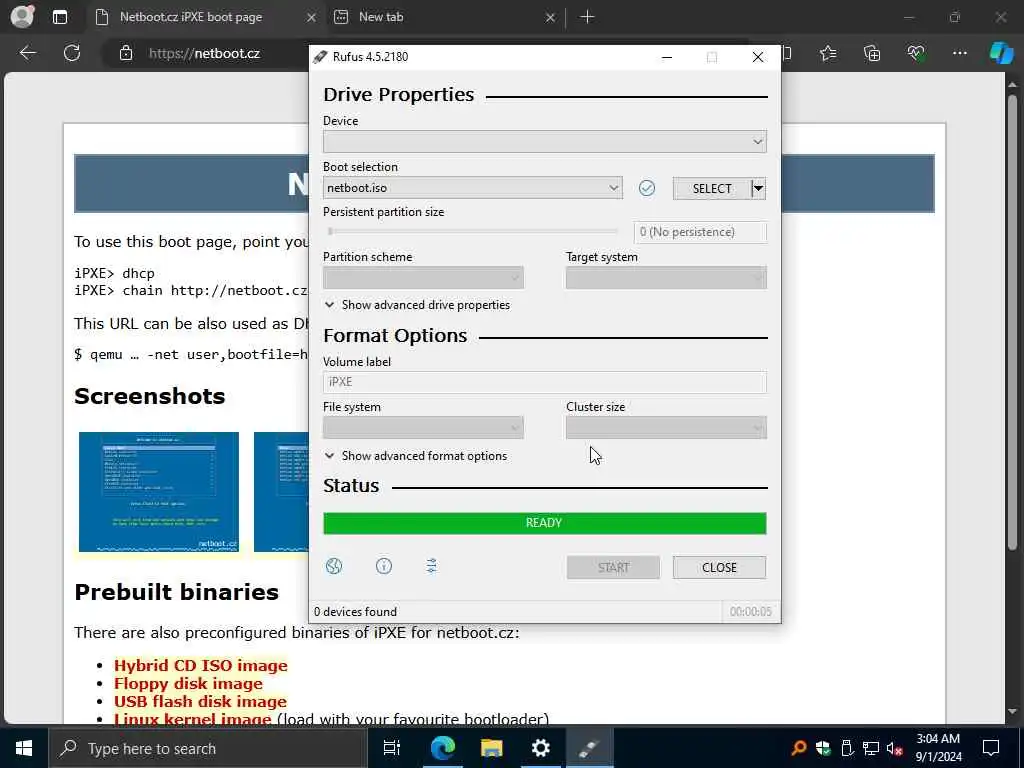
Task: Open the Windows Start menu
Action: [24, 748]
